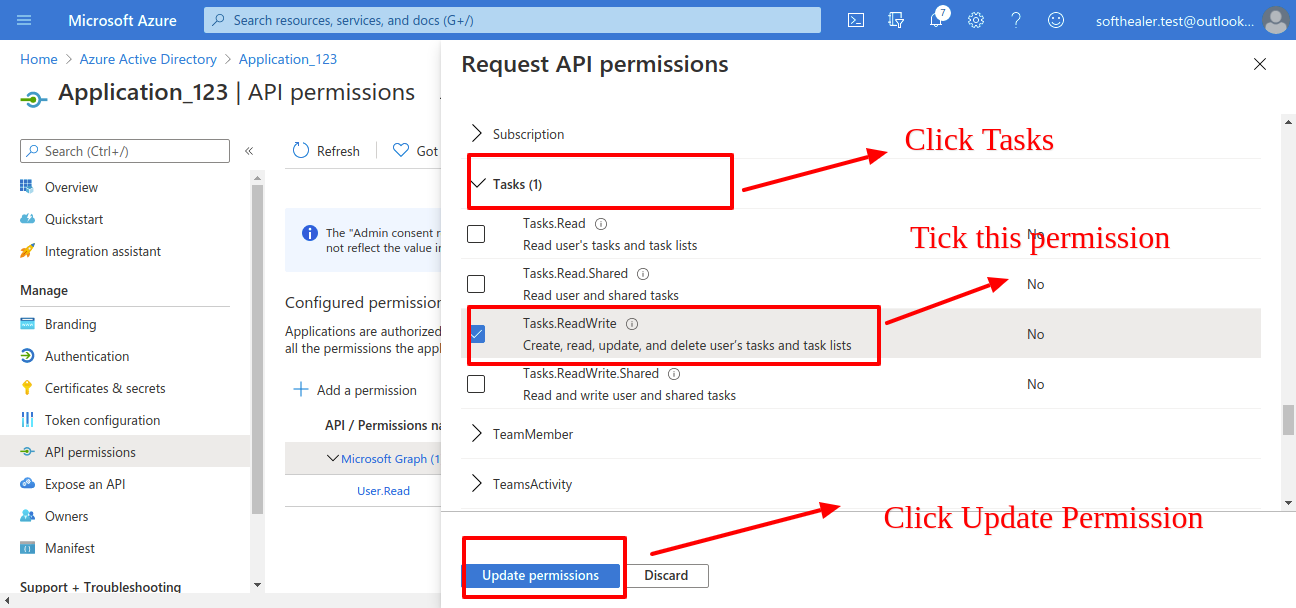The image size is (1296, 608).
Task: Open Cloud Shell from the top bar
Action: coord(856,20)
